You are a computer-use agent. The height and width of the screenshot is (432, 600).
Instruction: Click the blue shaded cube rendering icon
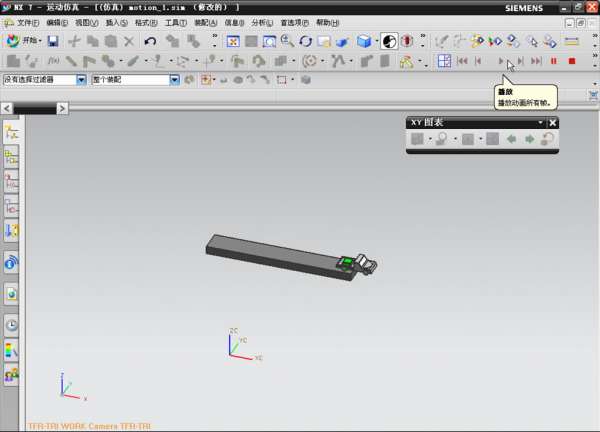coord(364,41)
